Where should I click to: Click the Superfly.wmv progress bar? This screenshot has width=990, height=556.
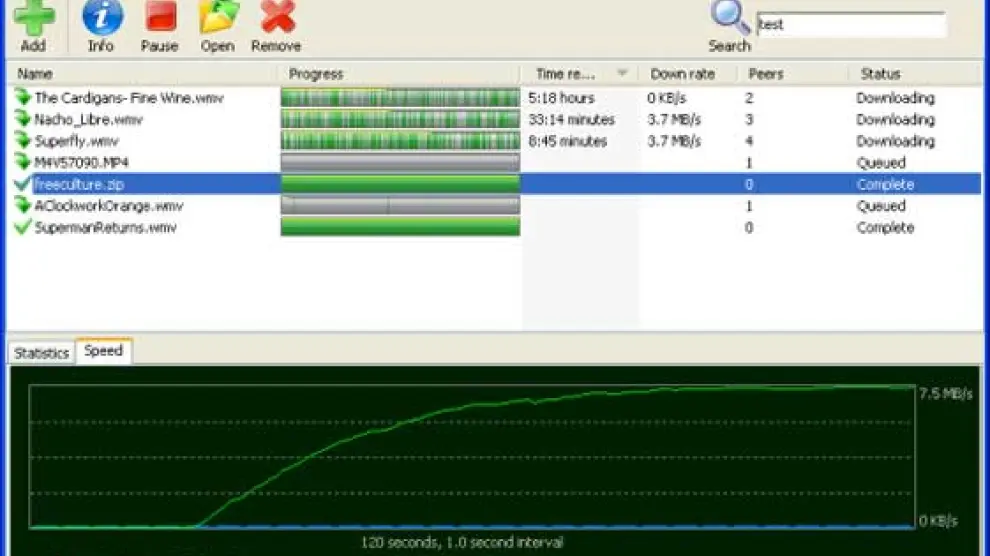400,141
